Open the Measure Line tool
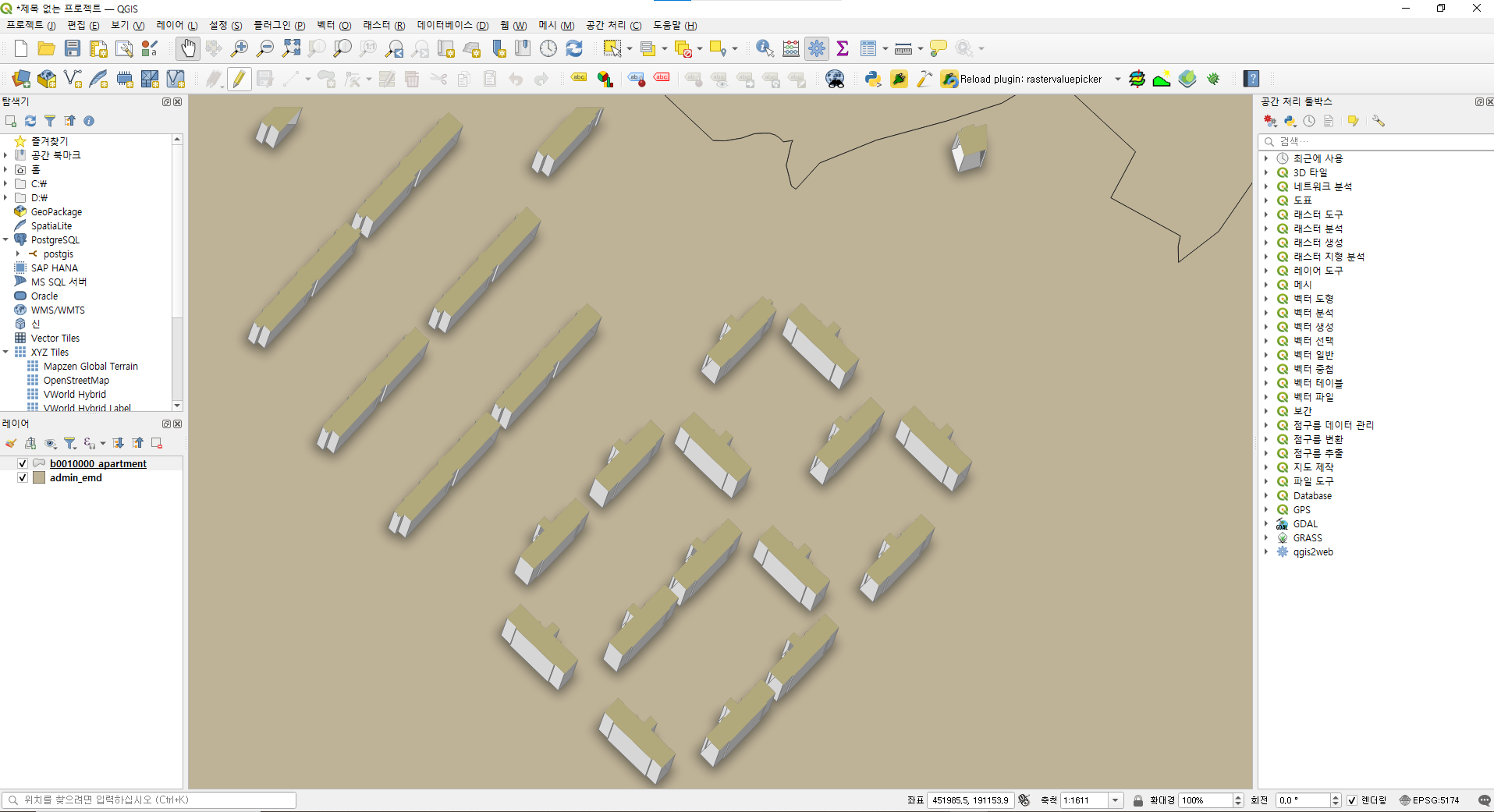The width and height of the screenshot is (1494, 812). [903, 48]
